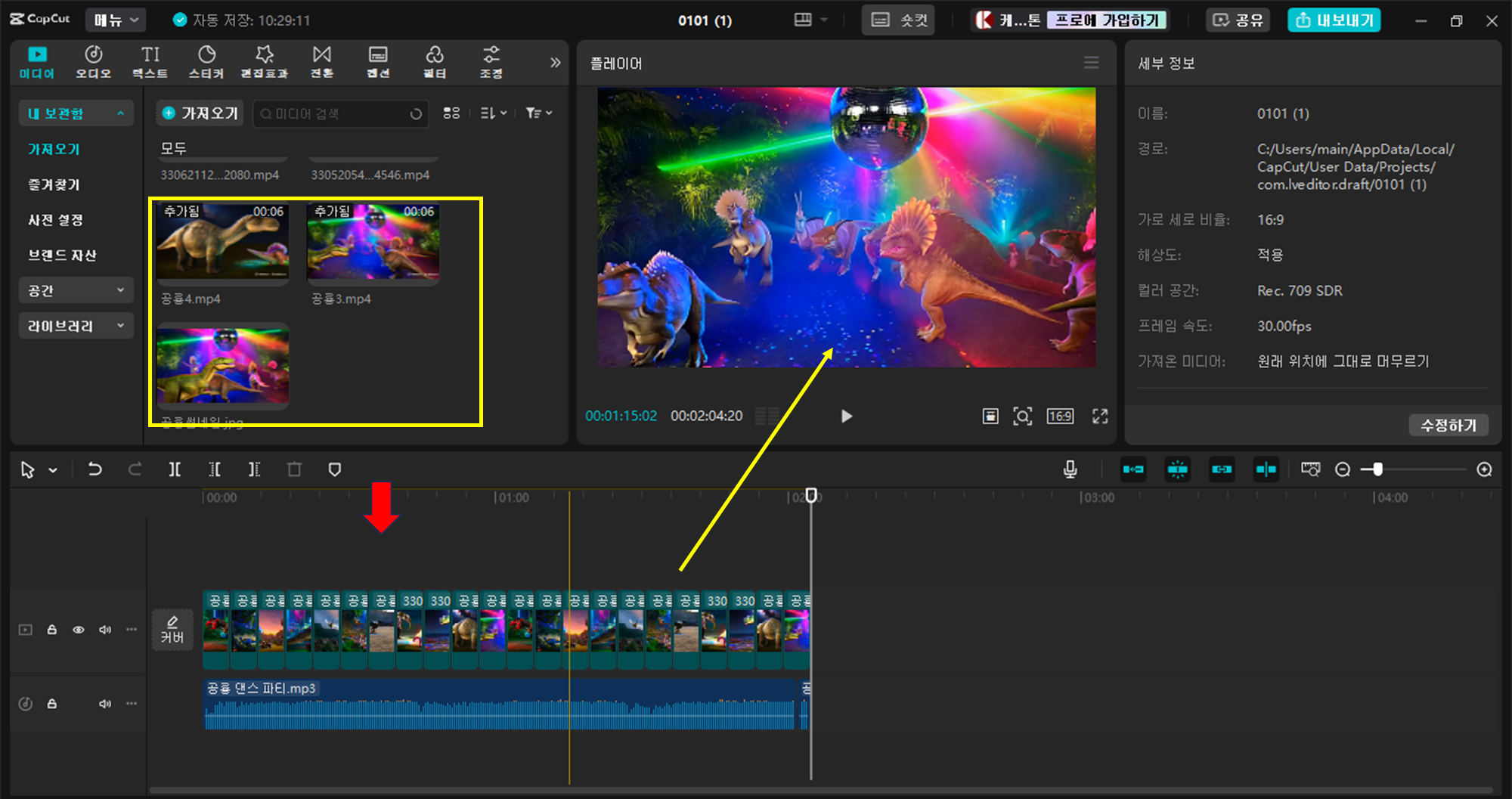This screenshot has height=799, width=1512.
Task: Play the preview video
Action: 846,416
